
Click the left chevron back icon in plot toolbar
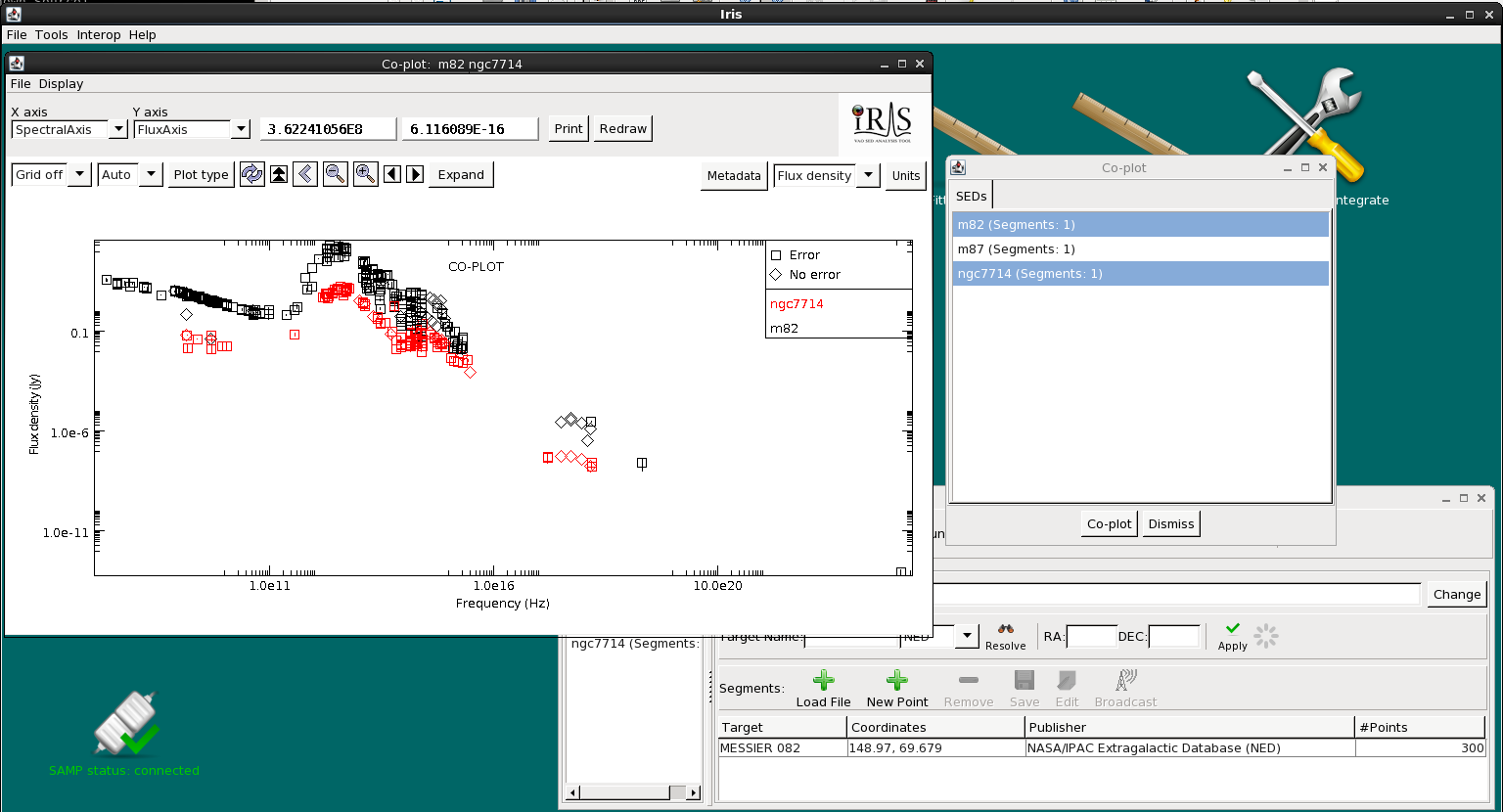coord(305,174)
